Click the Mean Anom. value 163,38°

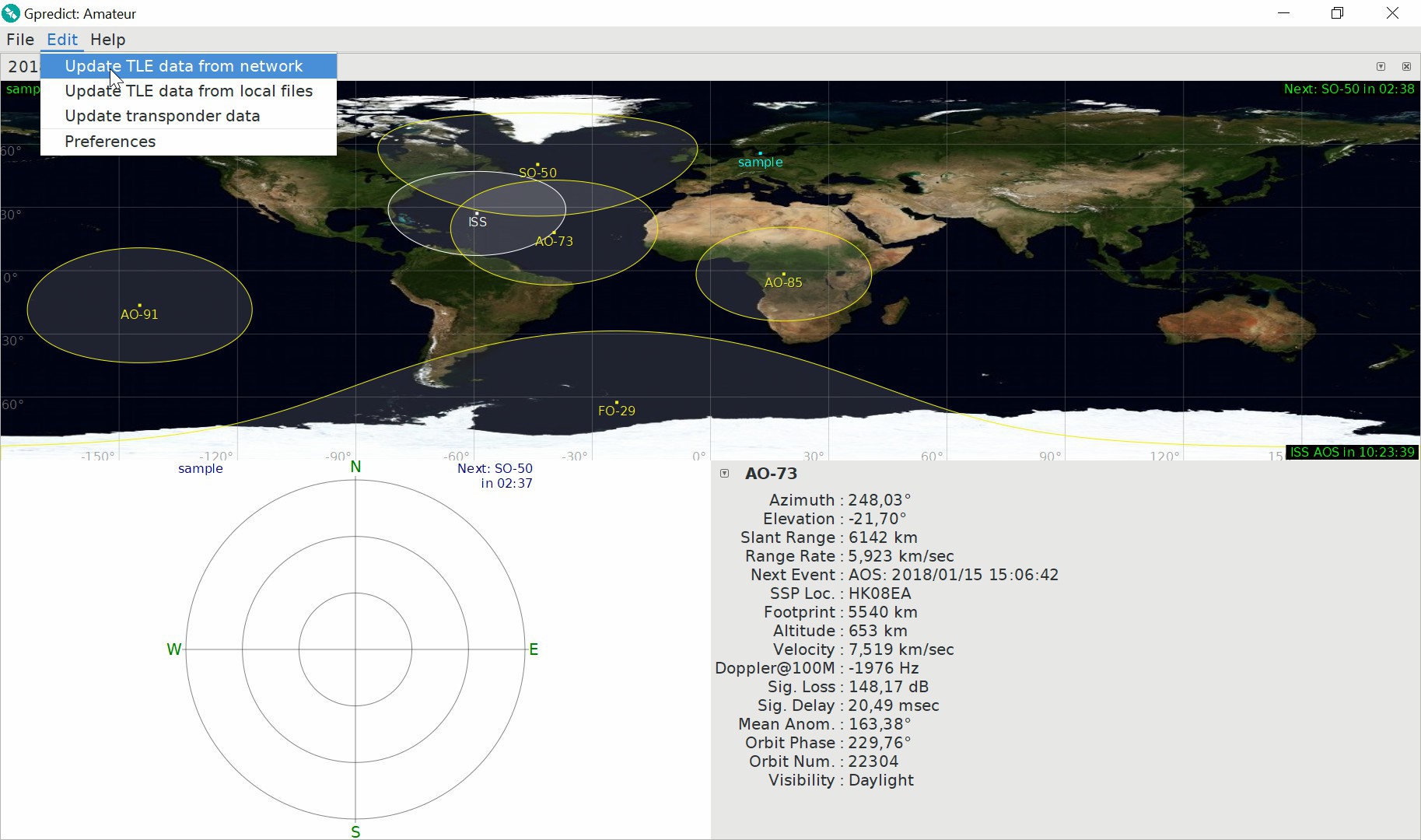pos(880,724)
